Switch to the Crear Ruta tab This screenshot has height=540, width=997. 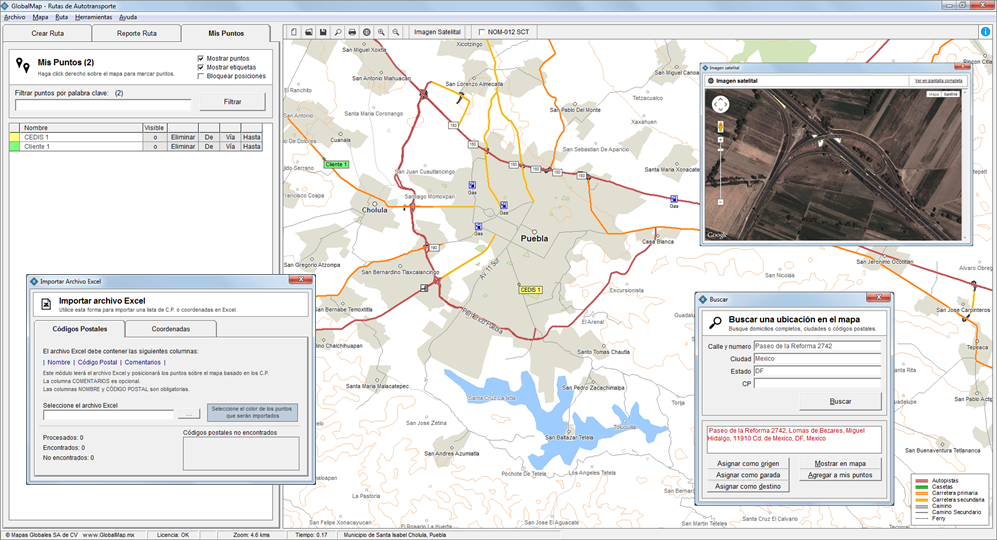[48, 33]
